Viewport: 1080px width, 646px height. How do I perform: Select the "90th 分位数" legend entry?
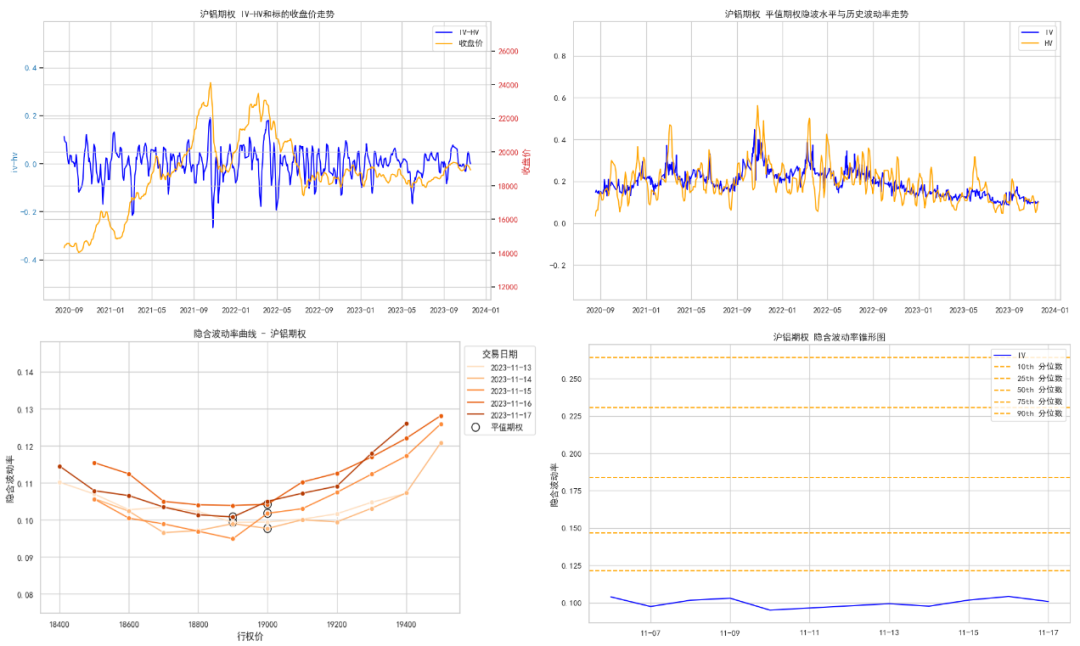point(1028,414)
